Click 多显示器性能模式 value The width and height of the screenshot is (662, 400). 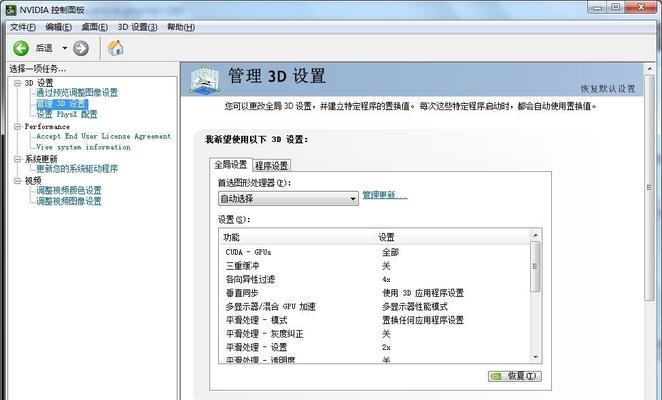click(415, 306)
